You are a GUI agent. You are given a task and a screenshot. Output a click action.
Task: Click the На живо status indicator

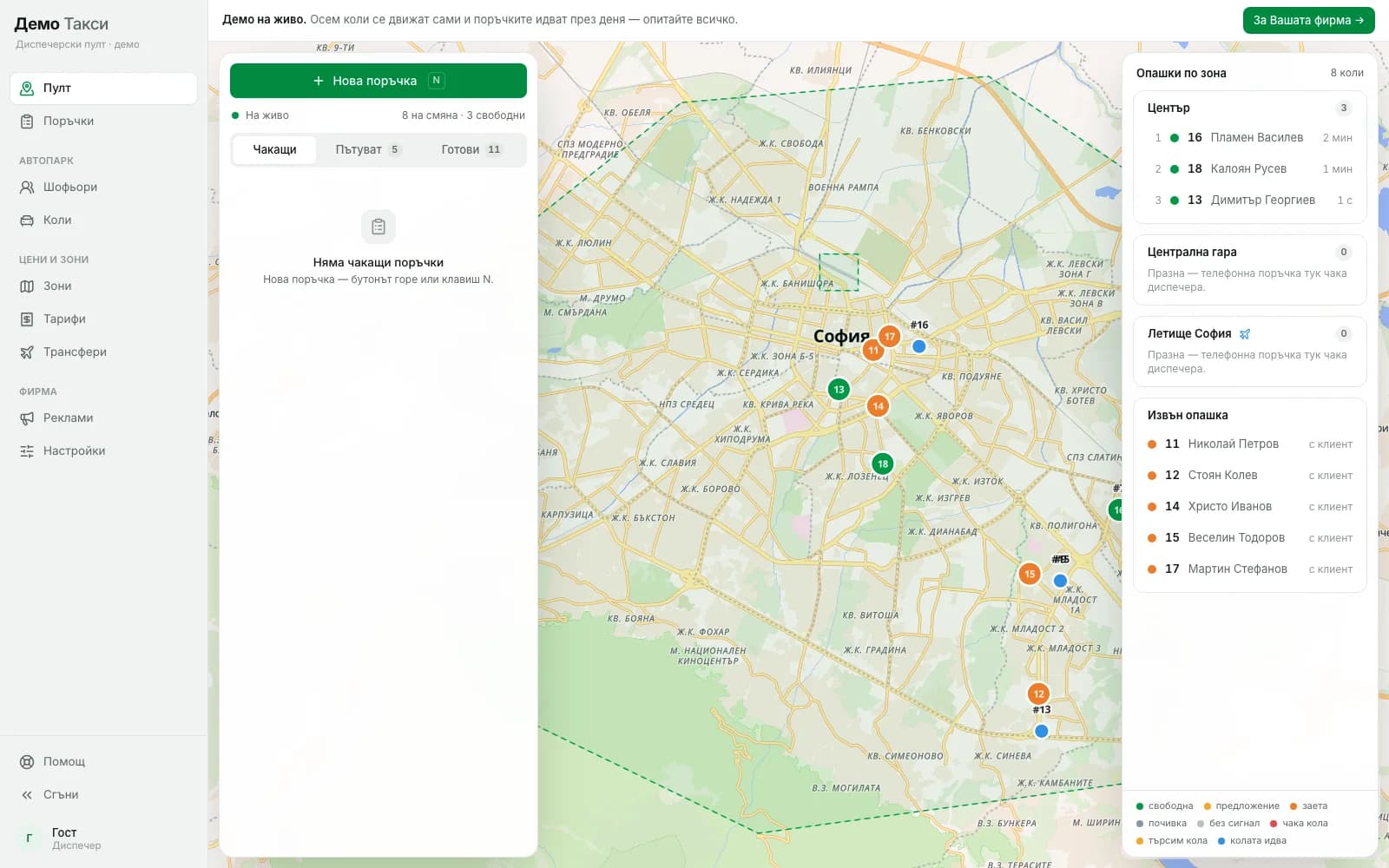point(260,115)
